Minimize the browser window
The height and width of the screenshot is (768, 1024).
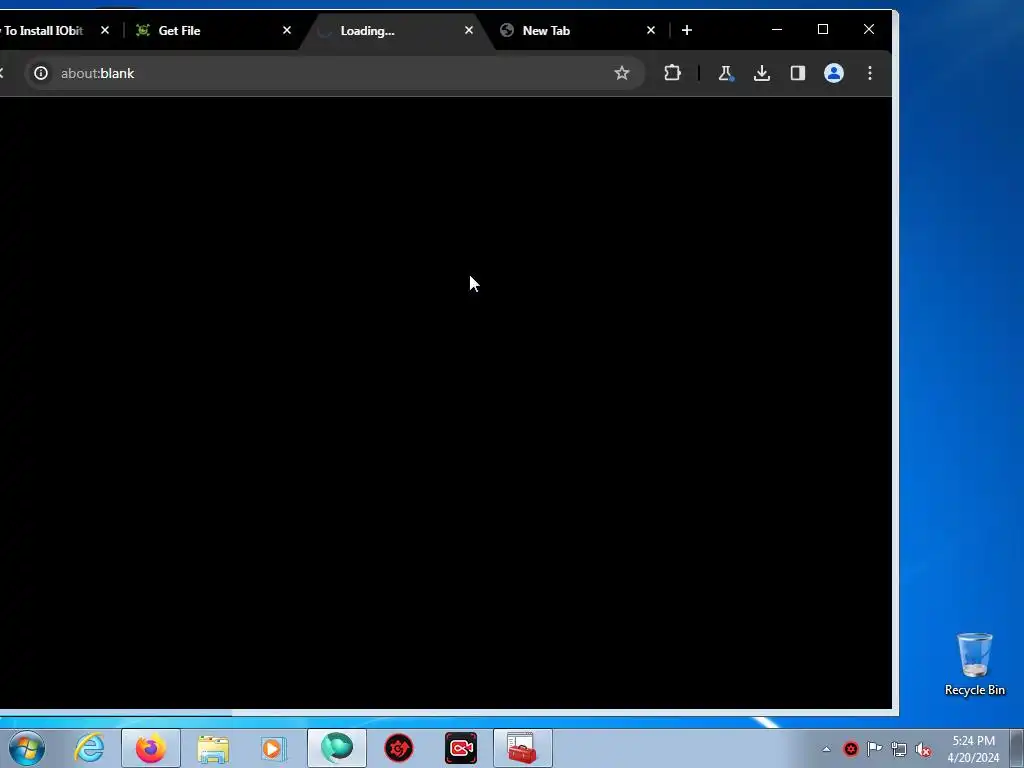pyautogui.click(x=777, y=29)
